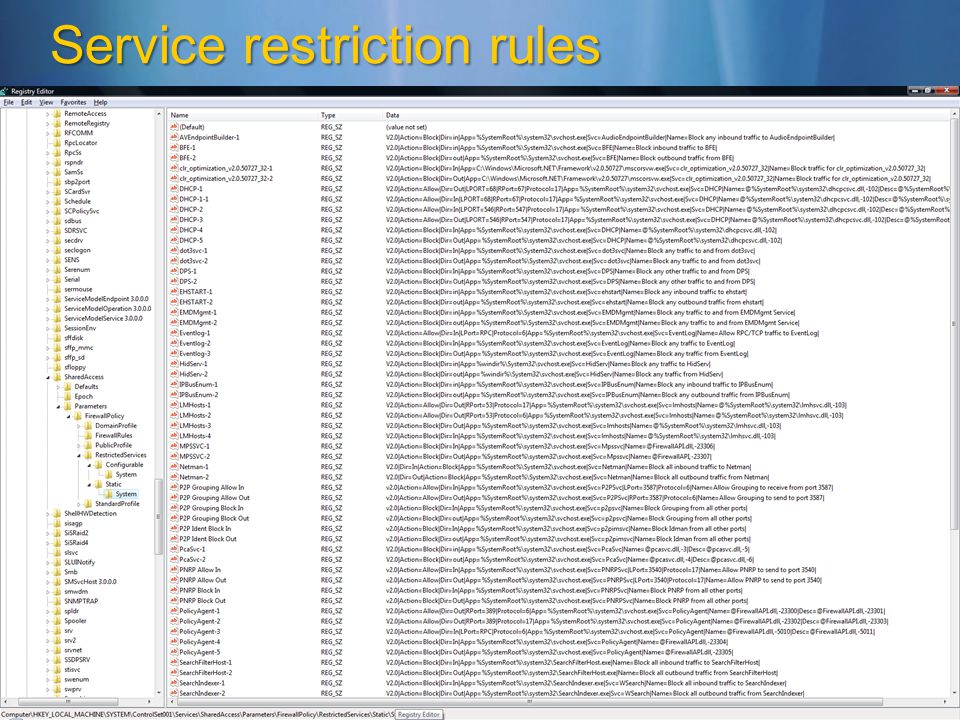Select the SSDPSRV folder icon
This screenshot has width=960, height=720.
58,659
